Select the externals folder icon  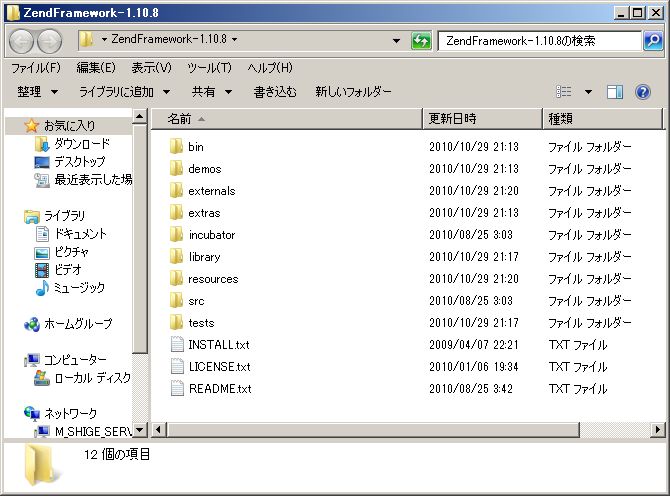pyautogui.click(x=176, y=191)
